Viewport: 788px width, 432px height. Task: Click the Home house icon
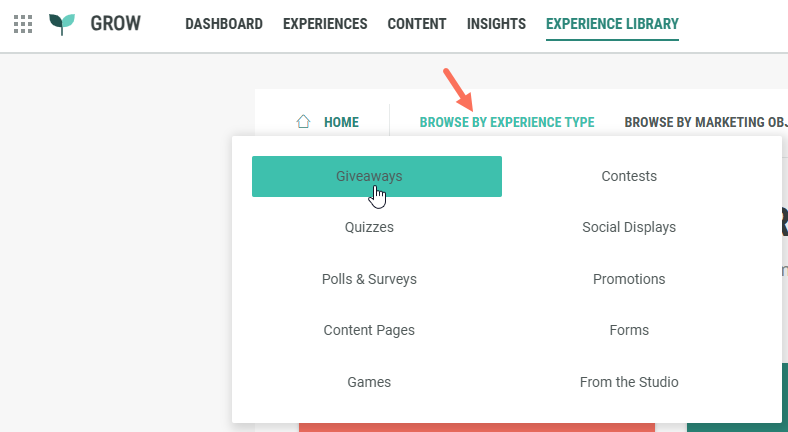pyautogui.click(x=303, y=122)
